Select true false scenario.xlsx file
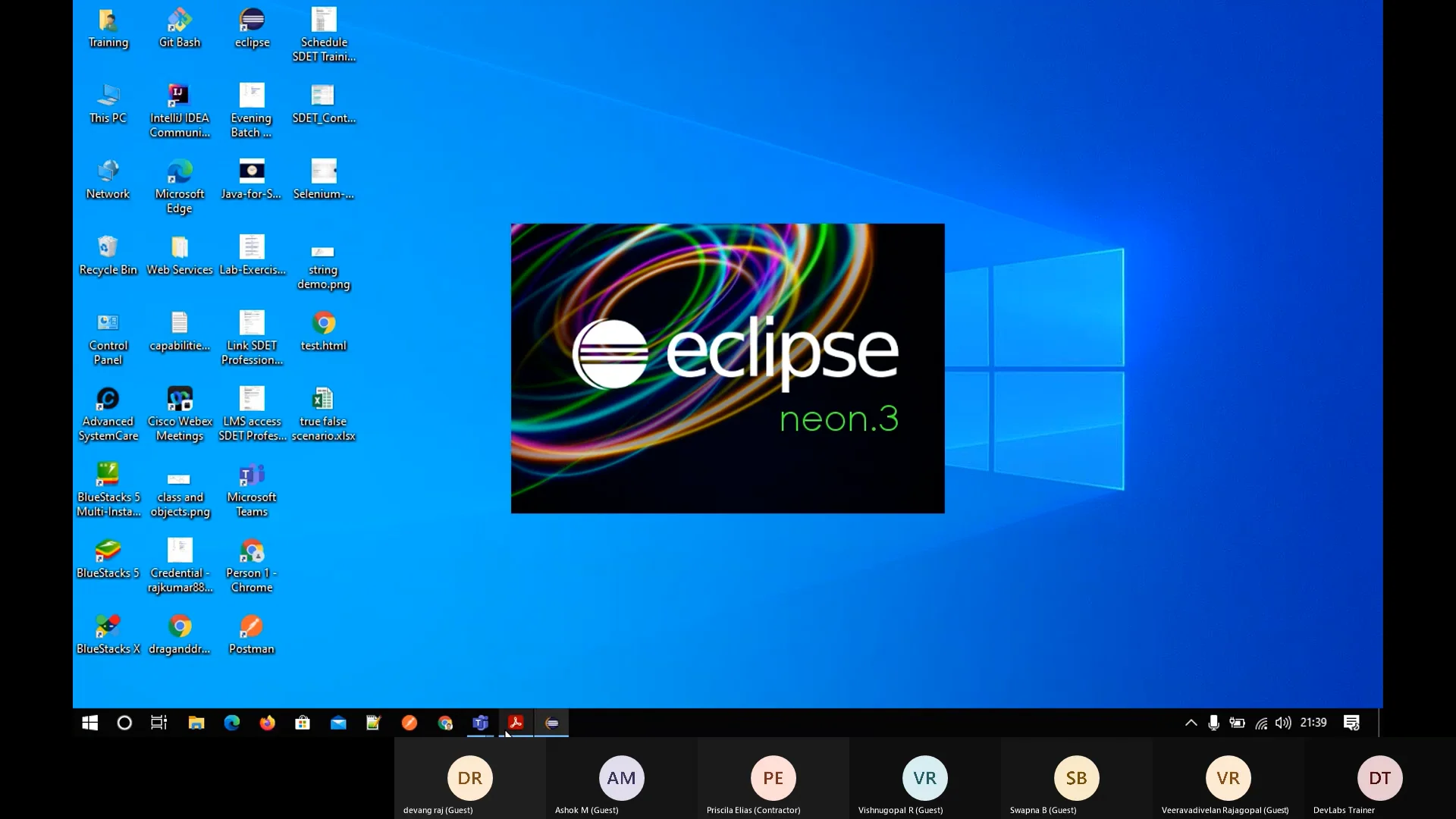 (x=324, y=414)
